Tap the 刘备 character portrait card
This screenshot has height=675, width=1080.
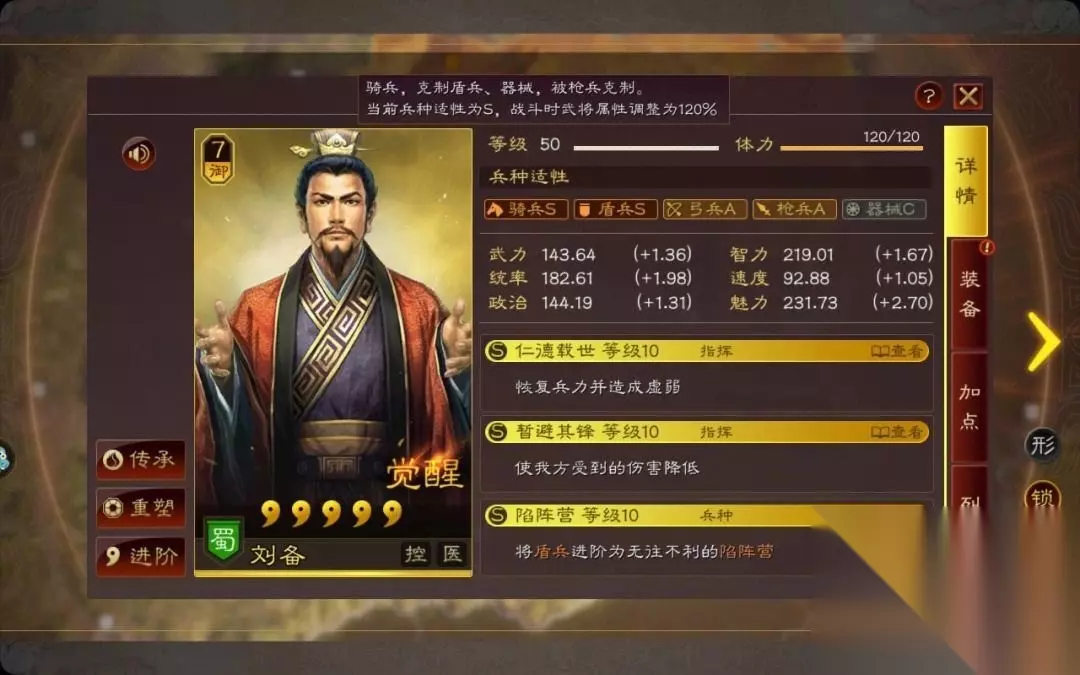tap(333, 352)
